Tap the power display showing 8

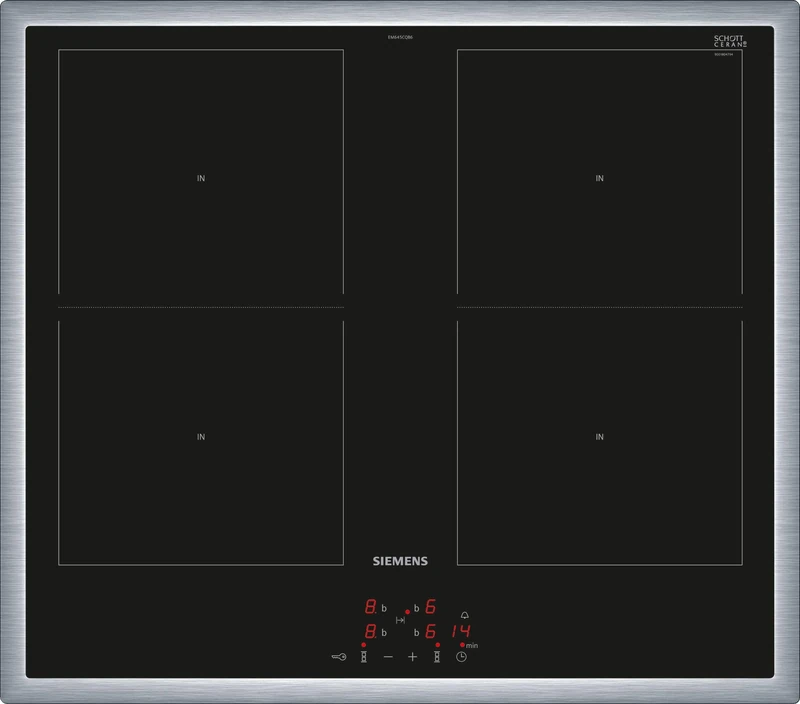click(370, 604)
